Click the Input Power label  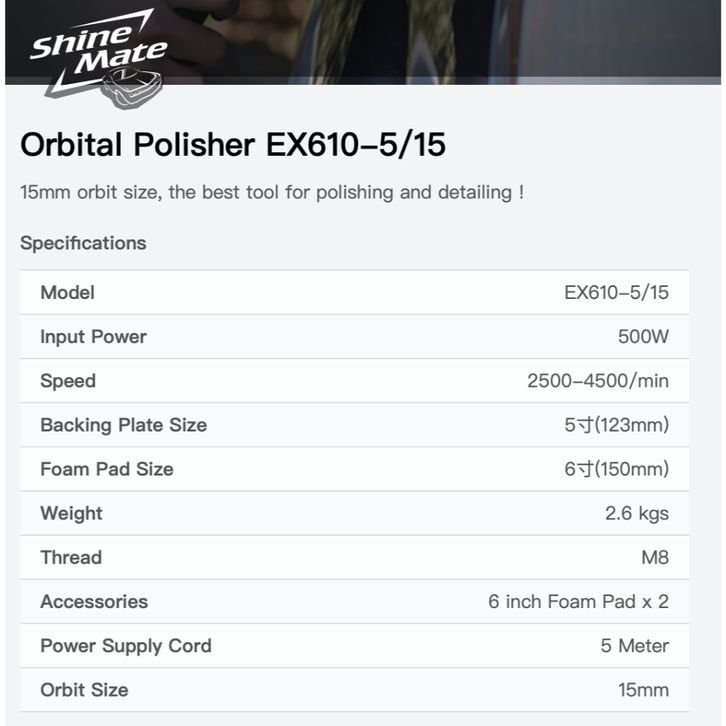tap(93, 337)
